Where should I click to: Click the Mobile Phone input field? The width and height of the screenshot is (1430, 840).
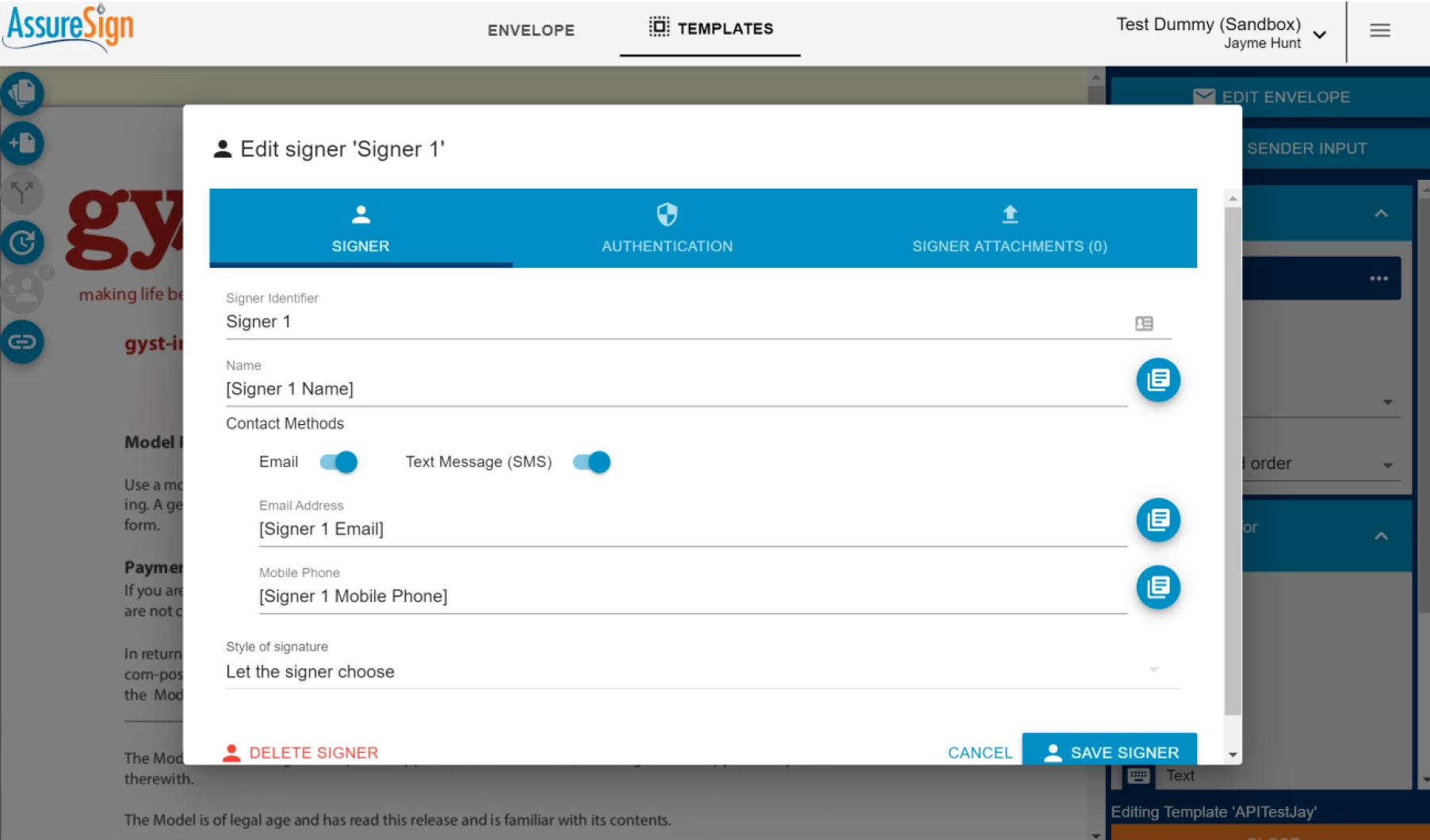pos(693,597)
